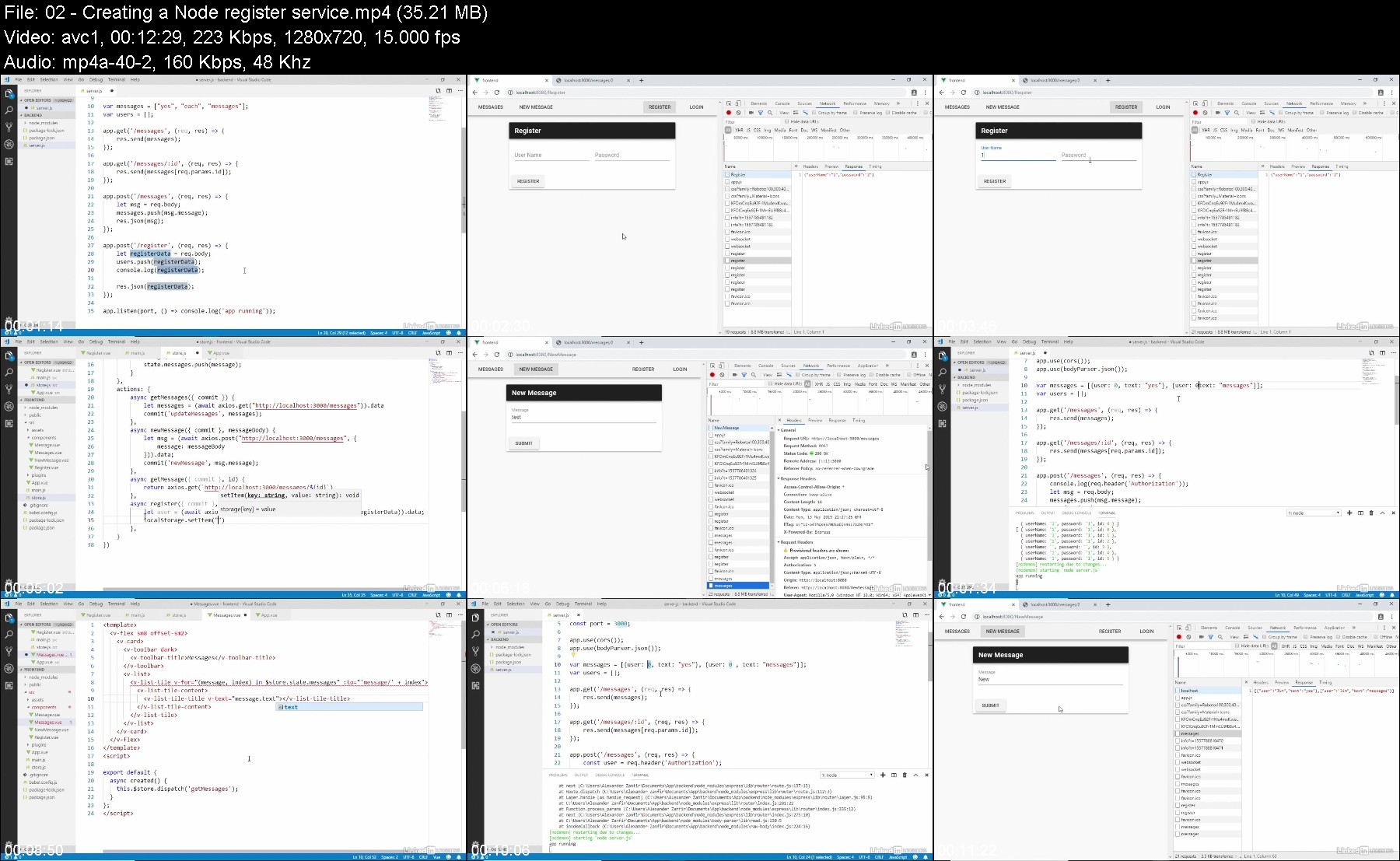The width and height of the screenshot is (1400, 861).
Task: Open Explorer icon in the 00:01:14 VS Code frame
Action: tap(9, 93)
